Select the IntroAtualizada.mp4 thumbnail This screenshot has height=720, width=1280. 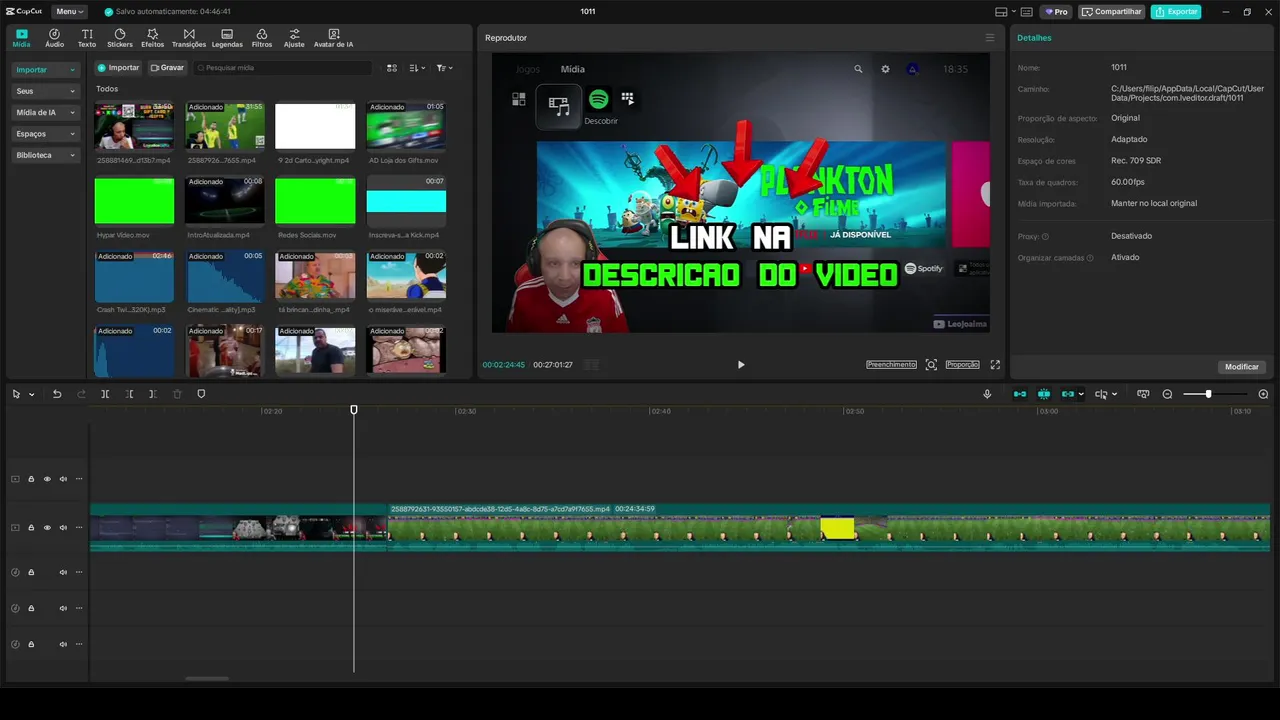click(225, 200)
